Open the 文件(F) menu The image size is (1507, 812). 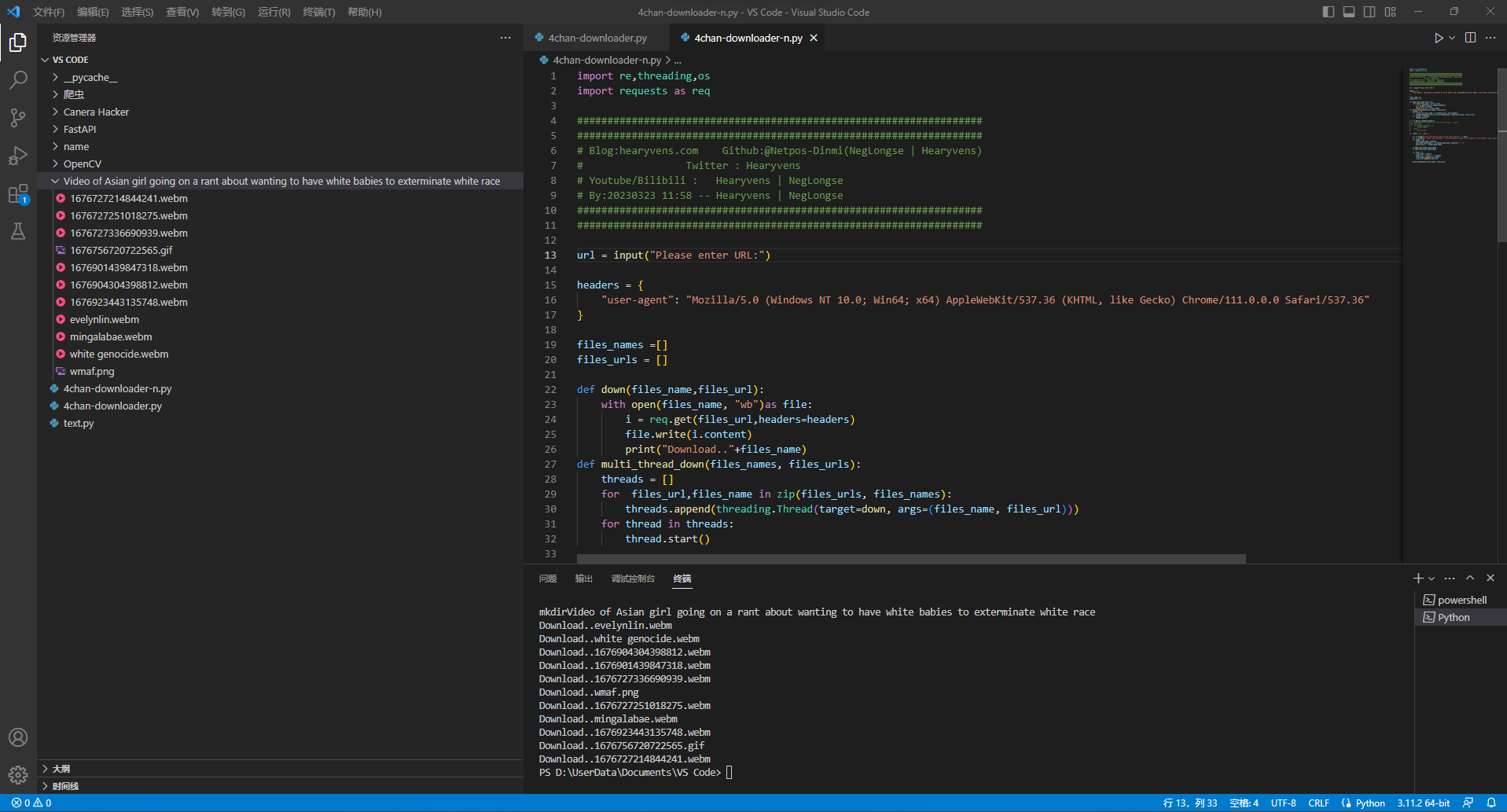(49, 12)
